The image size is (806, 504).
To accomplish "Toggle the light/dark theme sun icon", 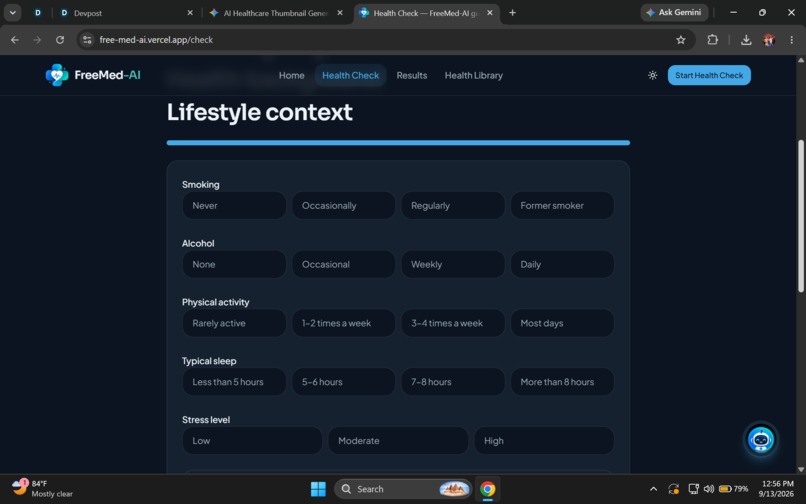I will click(652, 75).
